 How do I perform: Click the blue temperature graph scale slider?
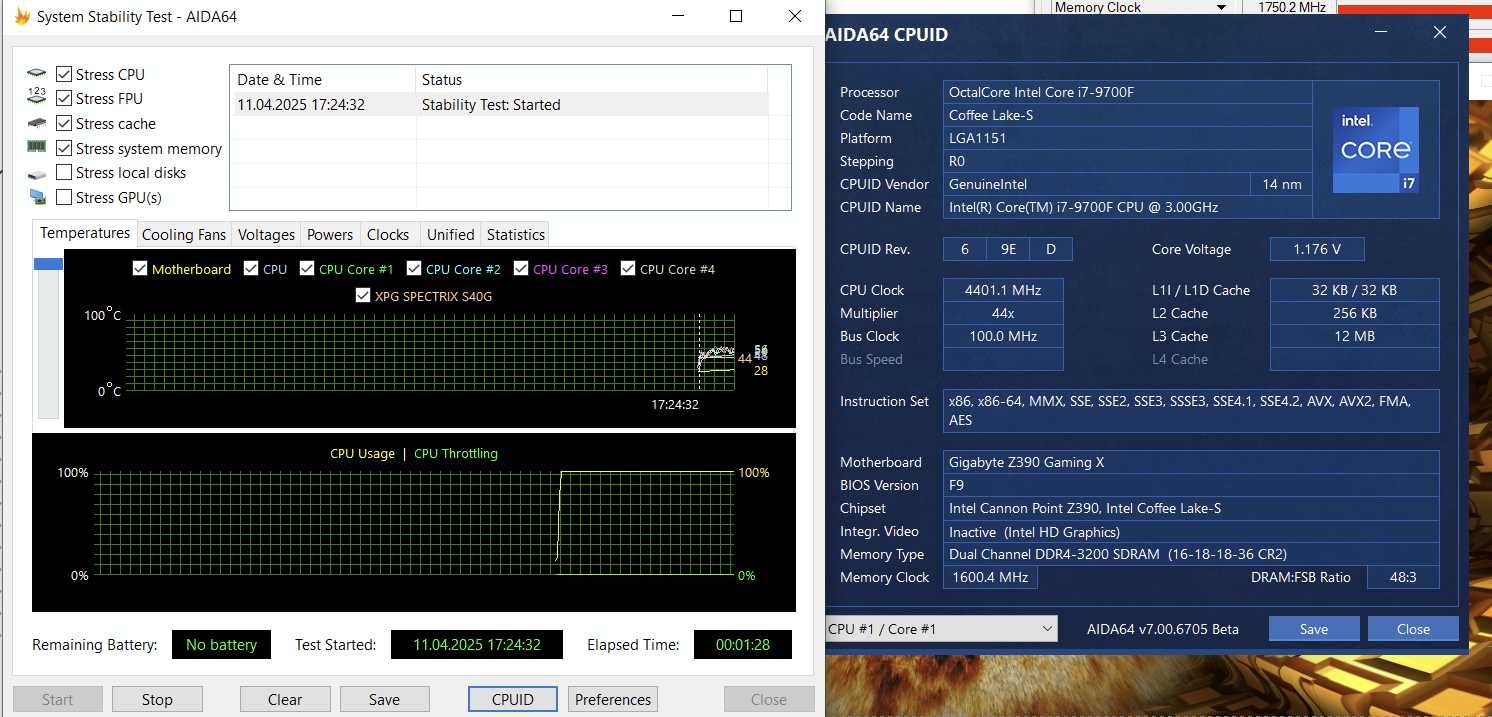pos(48,264)
